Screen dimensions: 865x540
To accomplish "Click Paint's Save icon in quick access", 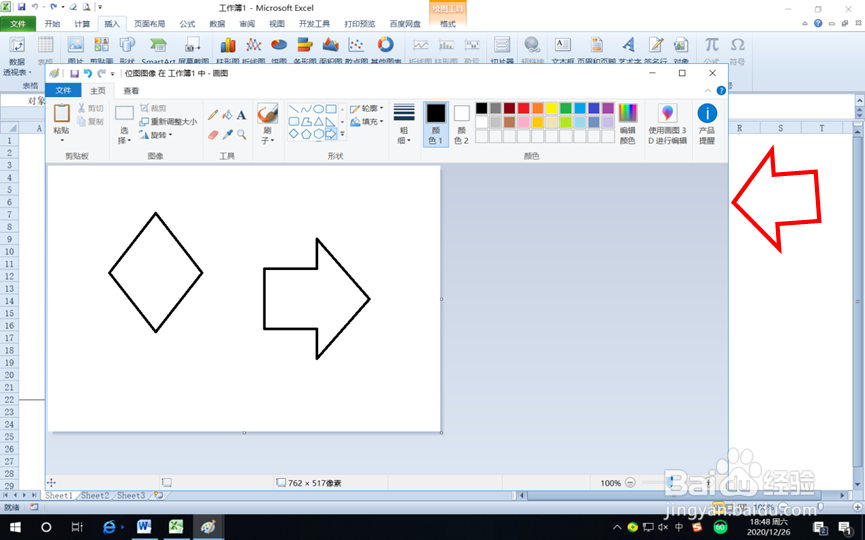I will tap(74, 73).
